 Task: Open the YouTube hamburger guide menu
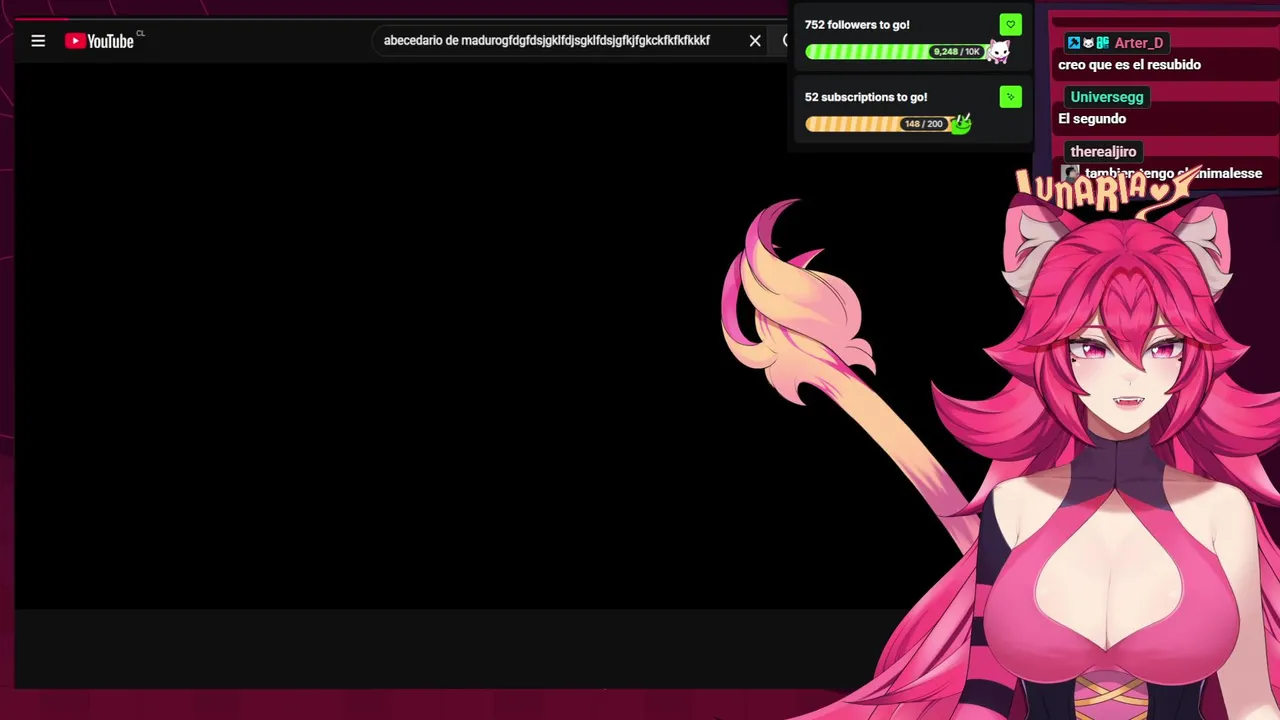(38, 41)
